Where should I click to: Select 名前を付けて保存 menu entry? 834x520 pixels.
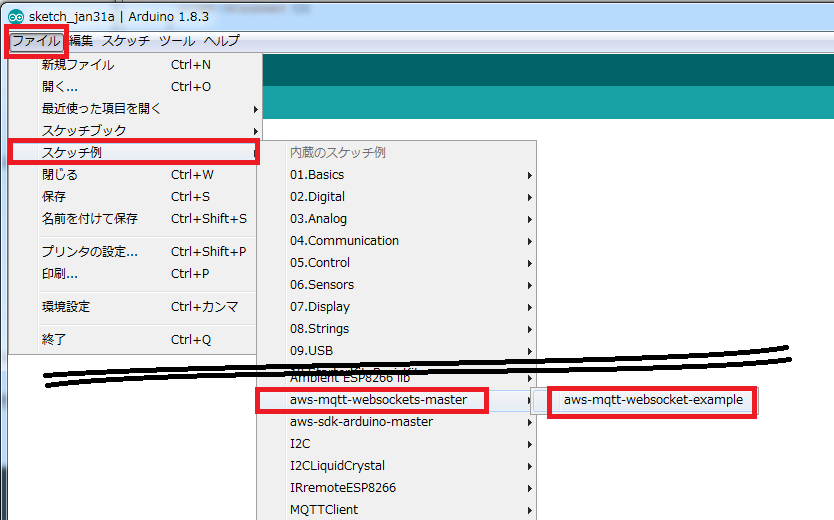pos(134,219)
